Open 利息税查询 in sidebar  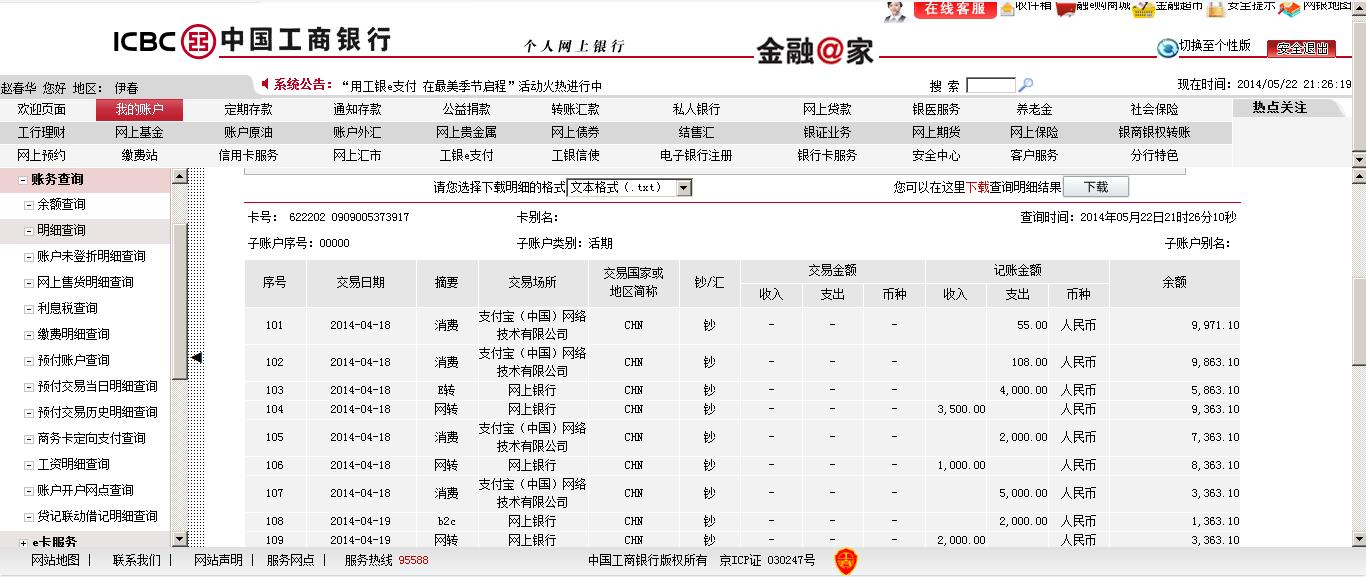point(67,308)
